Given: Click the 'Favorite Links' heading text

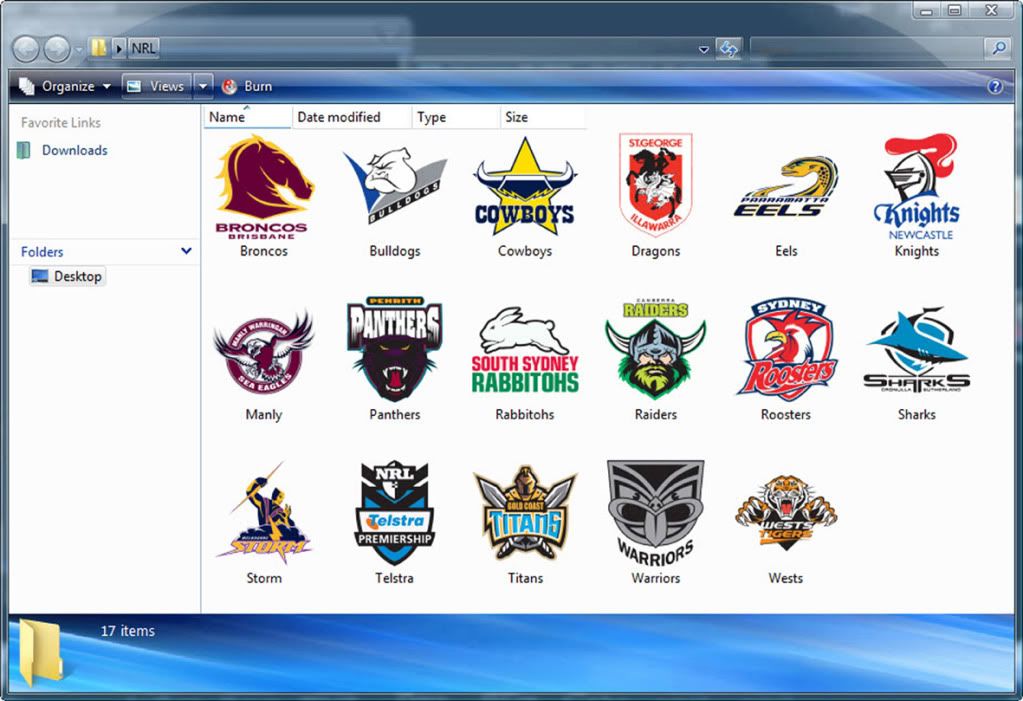Looking at the screenshot, I should click(61, 123).
